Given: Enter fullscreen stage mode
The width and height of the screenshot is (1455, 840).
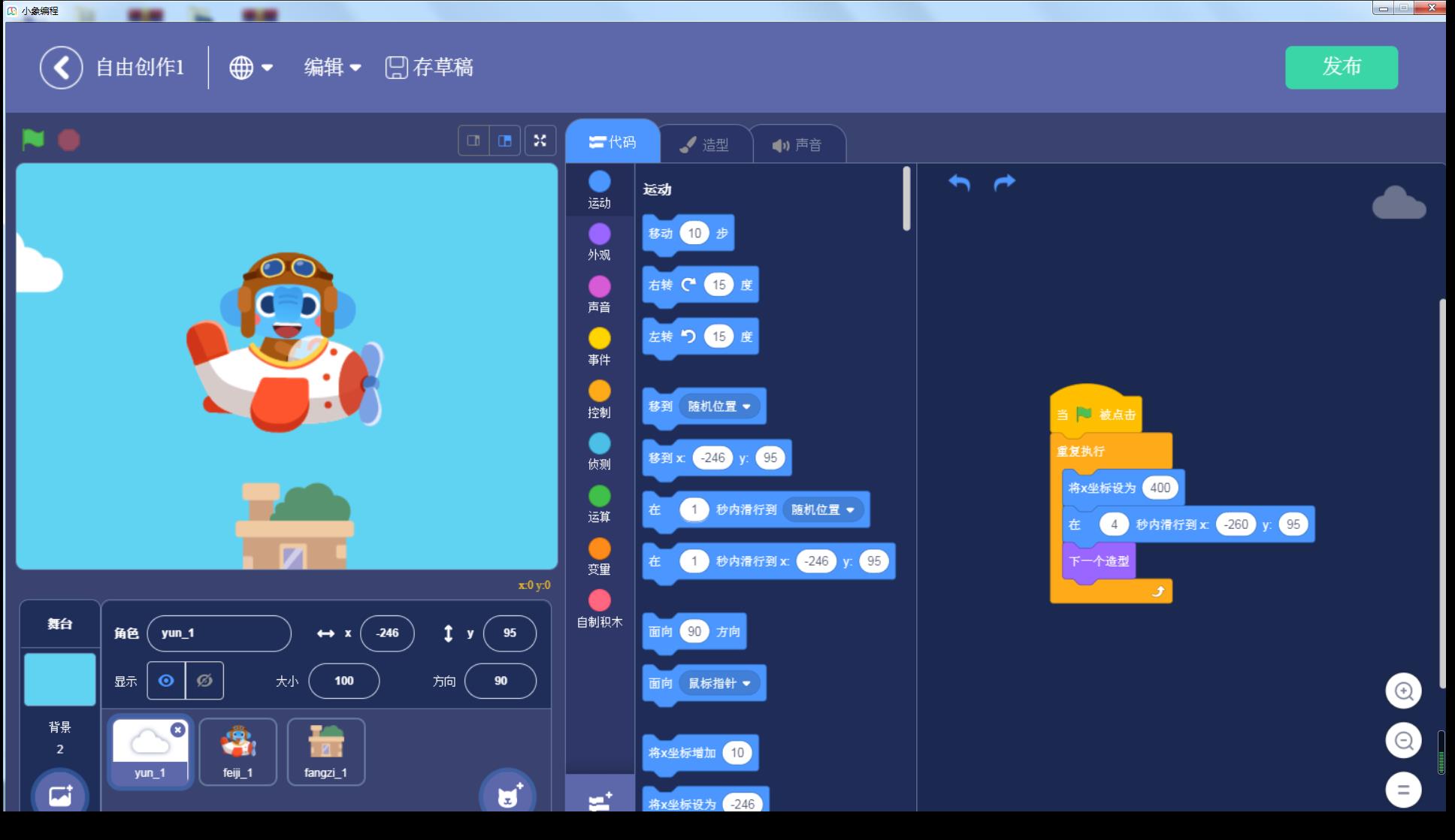Looking at the screenshot, I should pyautogui.click(x=540, y=141).
